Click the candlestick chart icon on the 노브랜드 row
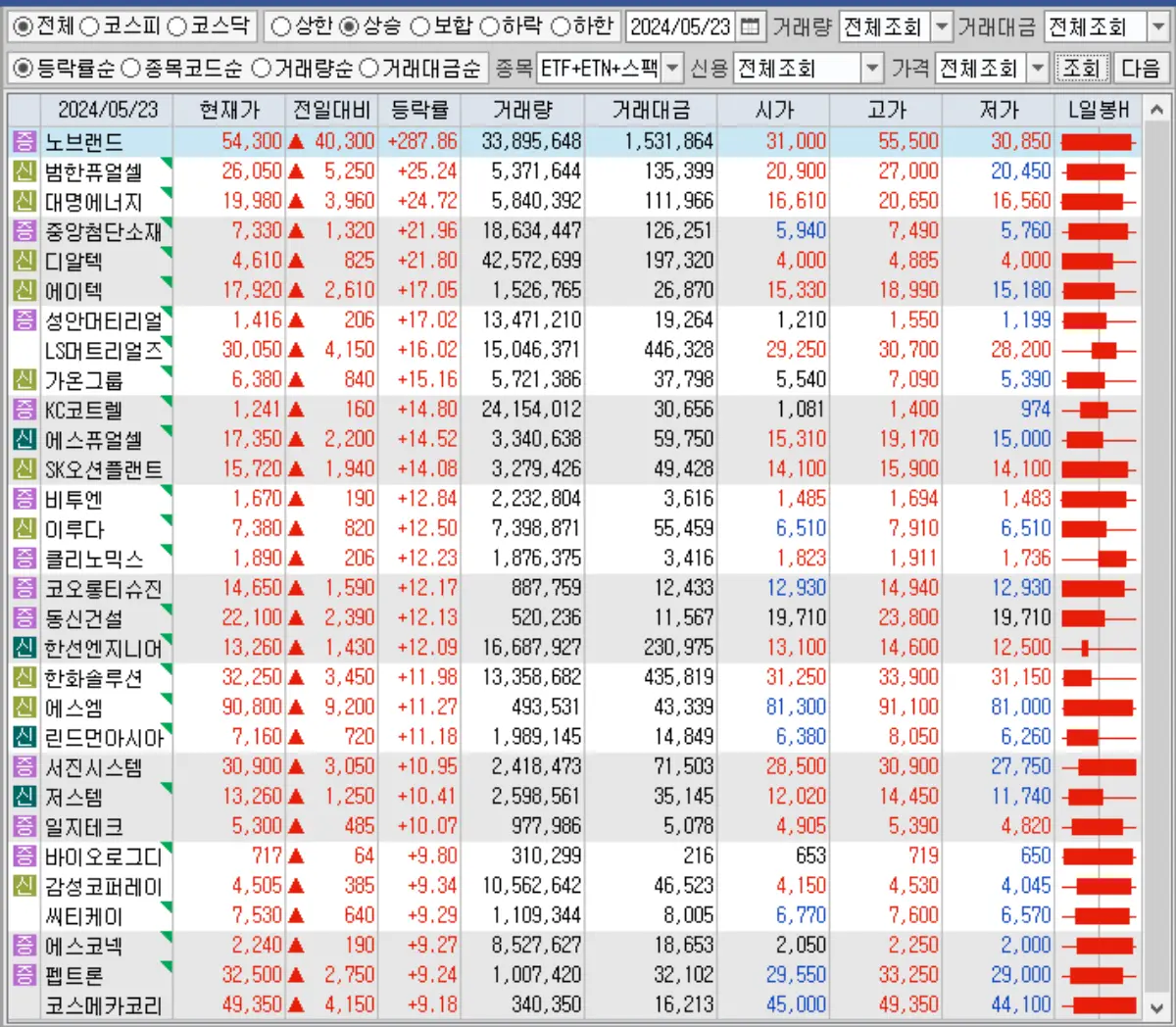 coord(1098,141)
